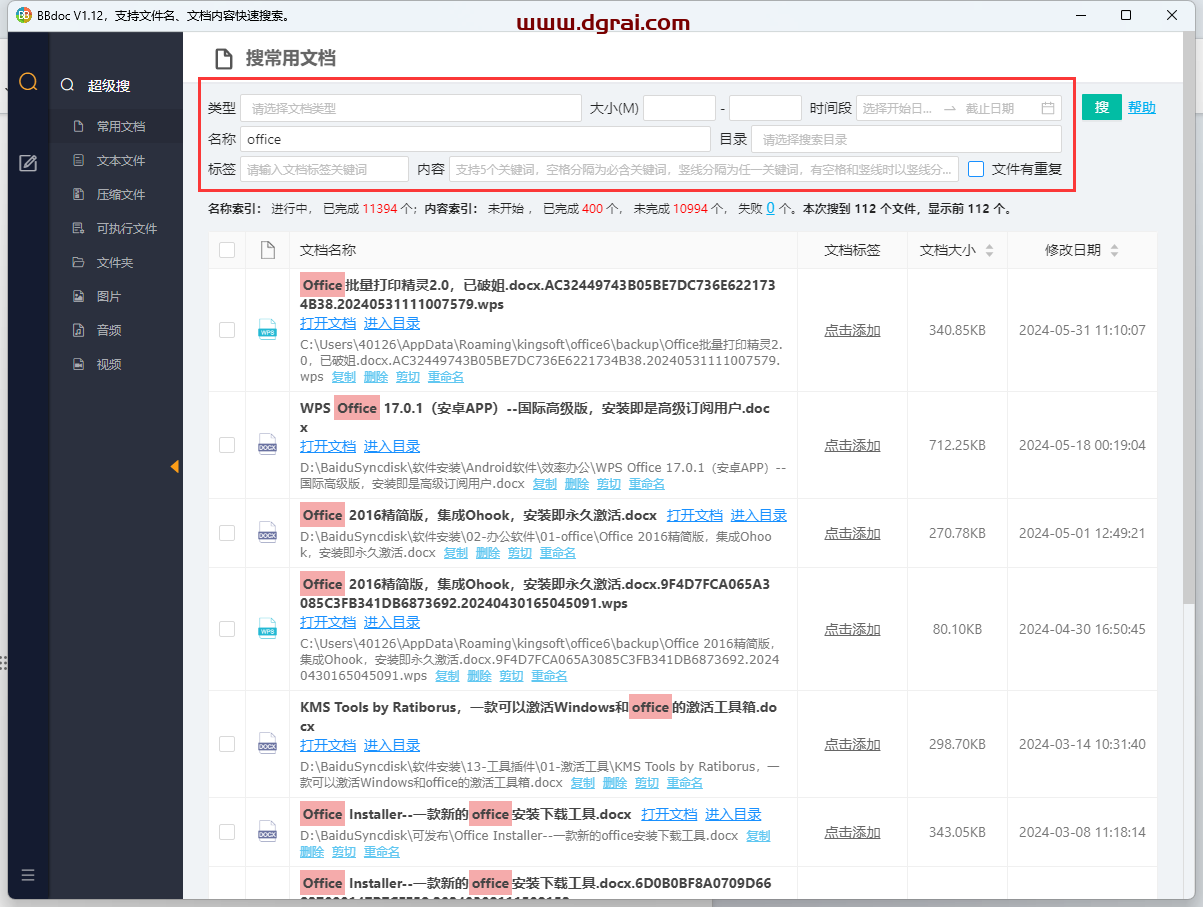Click the 搜常用文档 page title icon
The image size is (1203, 907).
coord(224,58)
